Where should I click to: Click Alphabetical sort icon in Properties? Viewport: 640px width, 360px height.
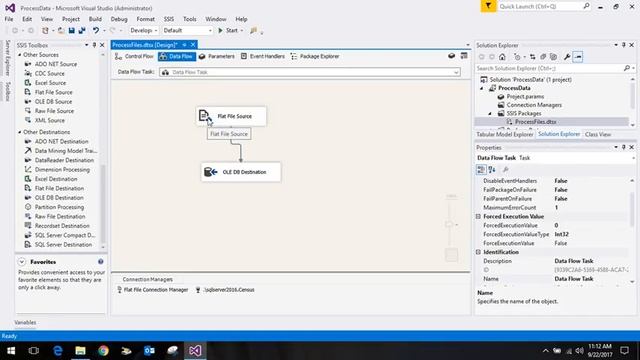pyautogui.click(x=492, y=169)
